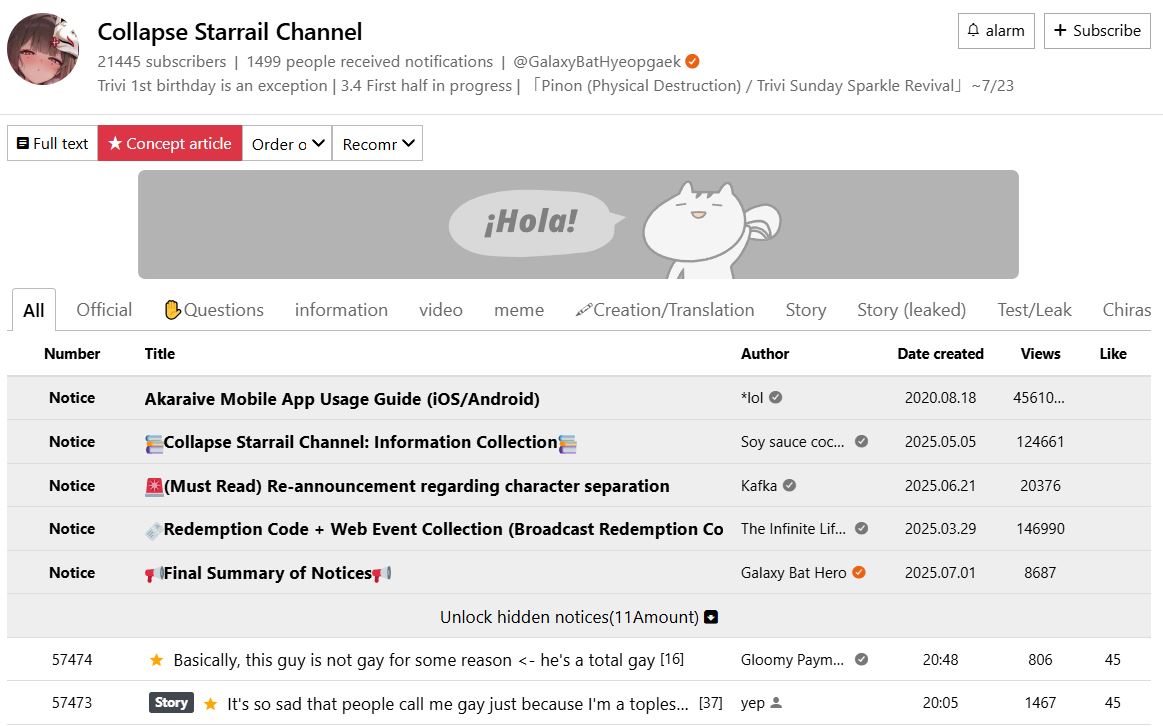The width and height of the screenshot is (1163, 726).
Task: Open the Test/Leak tab
Action: [x=1034, y=310]
